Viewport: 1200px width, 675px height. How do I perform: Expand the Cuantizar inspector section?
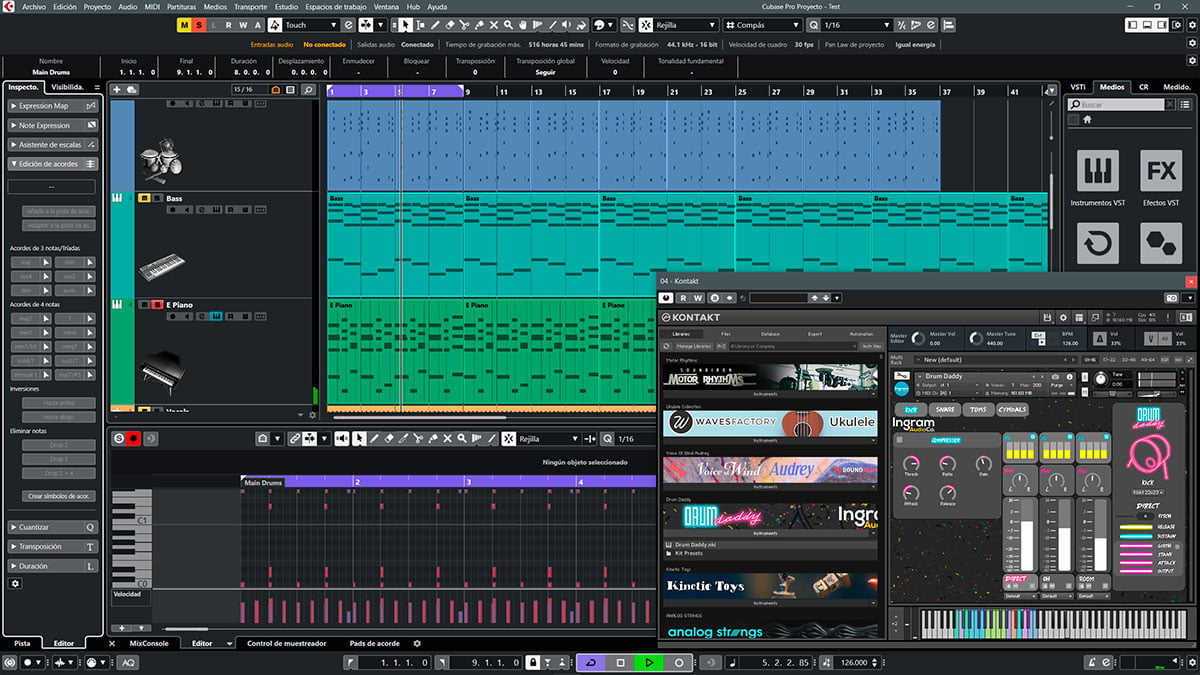click(54, 527)
